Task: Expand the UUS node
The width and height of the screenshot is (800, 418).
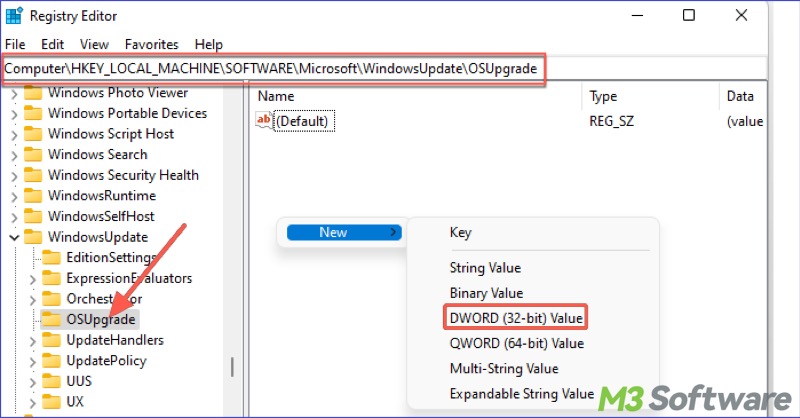Action: coord(32,382)
